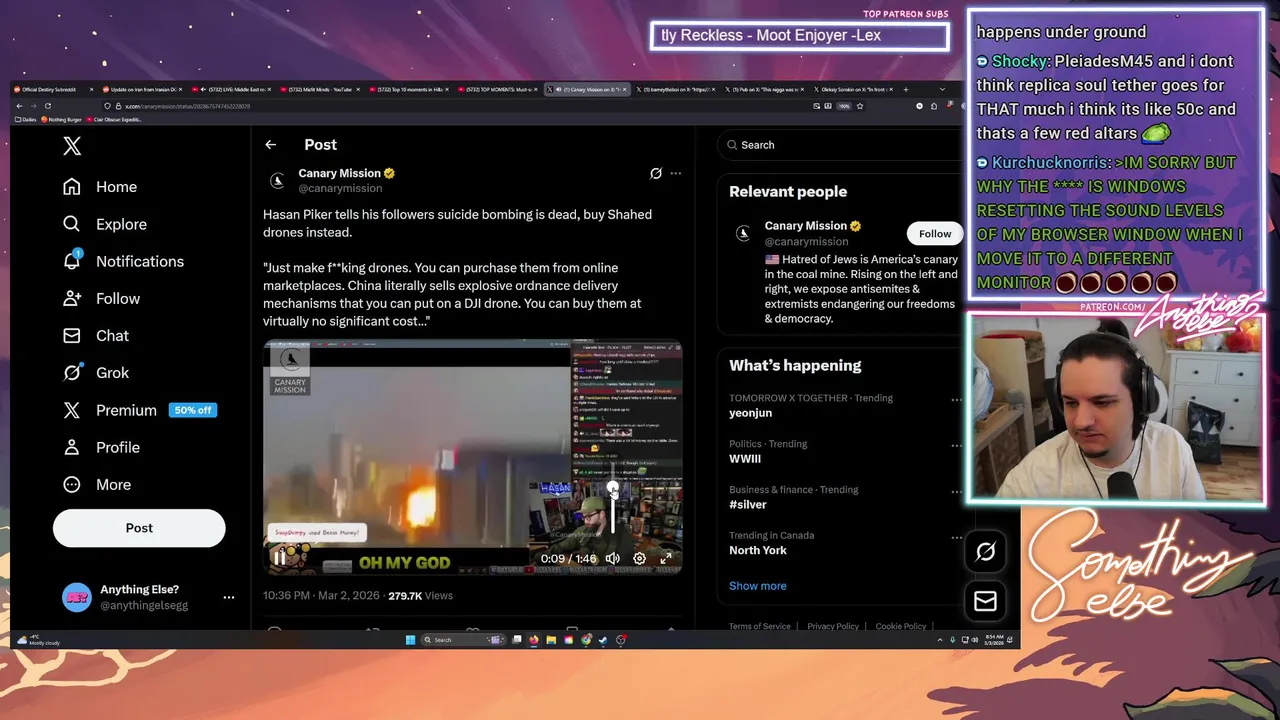Follow Canary Mission

pyautogui.click(x=935, y=233)
